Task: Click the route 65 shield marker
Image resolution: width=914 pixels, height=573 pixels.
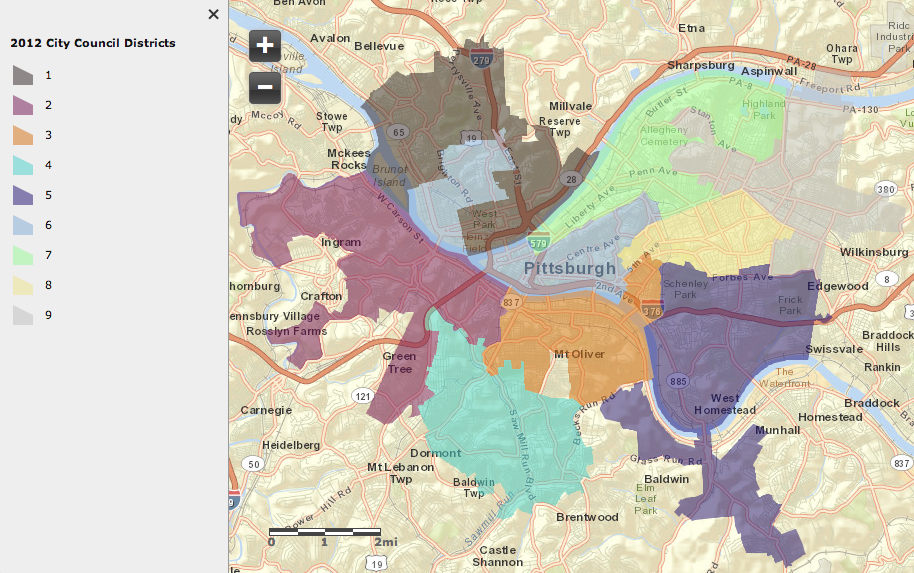Action: coord(398,132)
